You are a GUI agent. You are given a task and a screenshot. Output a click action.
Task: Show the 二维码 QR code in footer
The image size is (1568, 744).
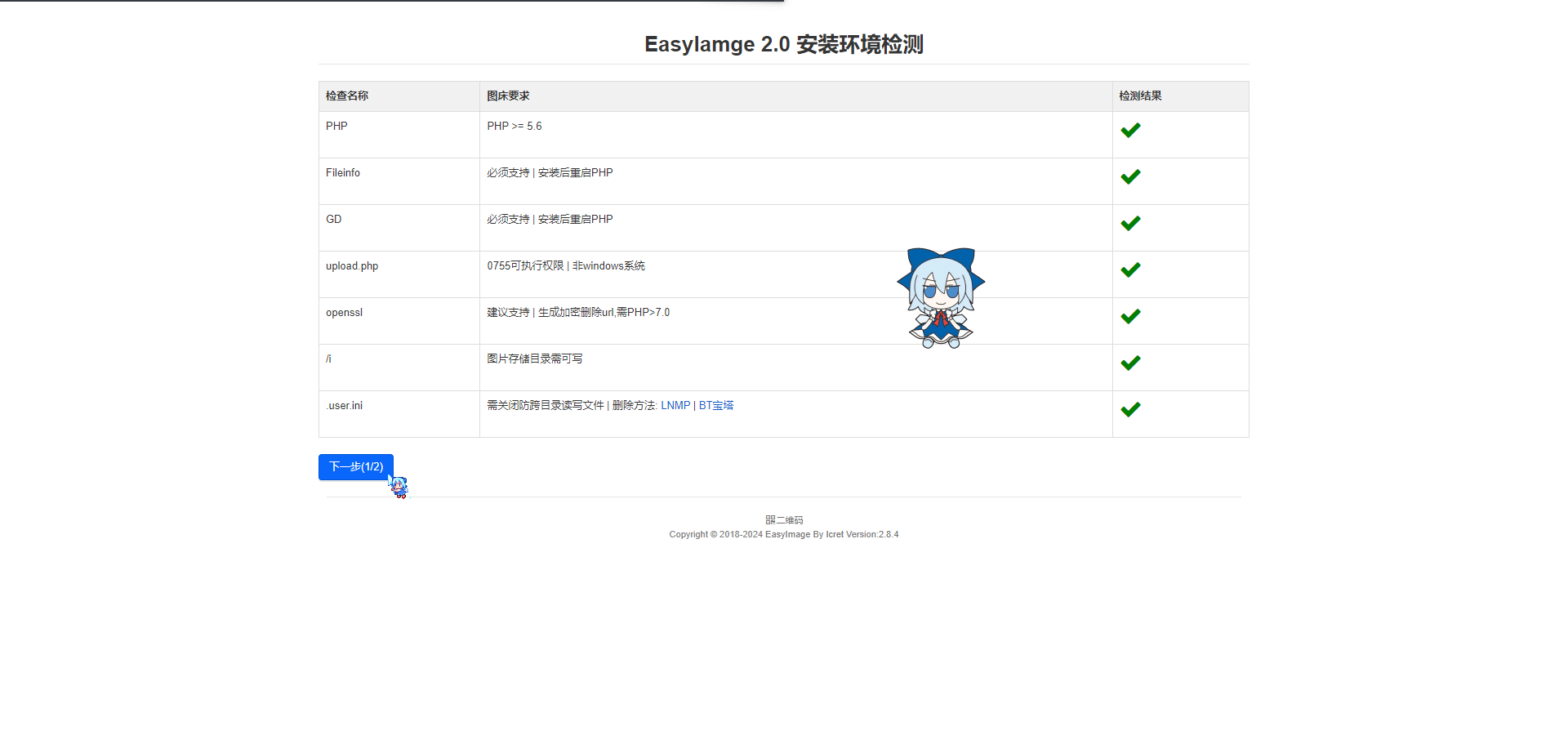(x=784, y=520)
